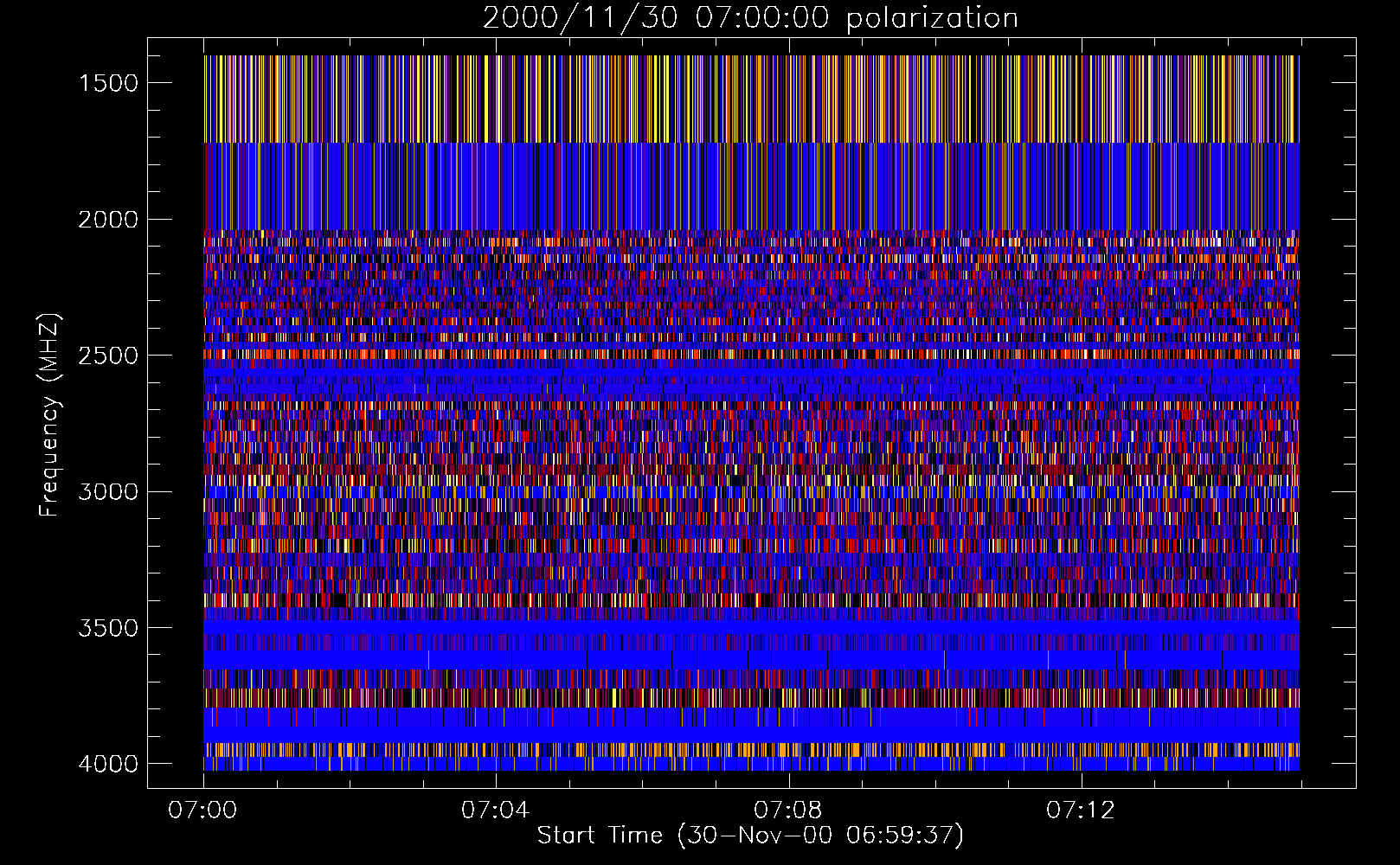Click the 2500 frequency tick label
The image size is (1400, 865).
click(108, 356)
